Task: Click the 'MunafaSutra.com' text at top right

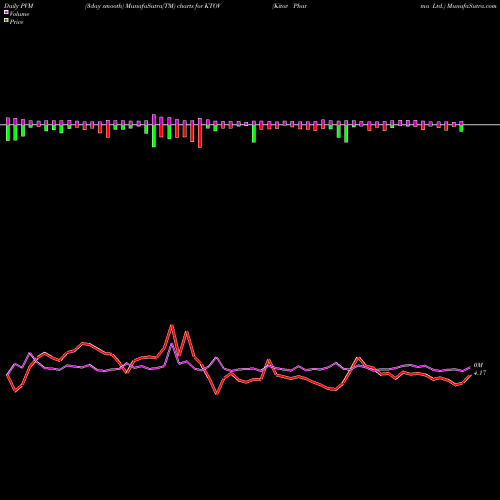Action: click(x=471, y=6)
